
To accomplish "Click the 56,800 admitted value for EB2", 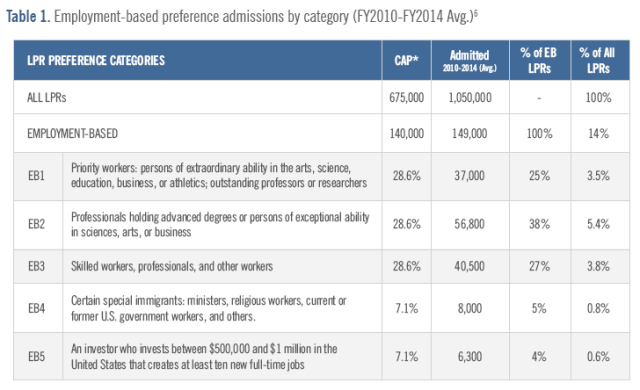I will (469, 224).
